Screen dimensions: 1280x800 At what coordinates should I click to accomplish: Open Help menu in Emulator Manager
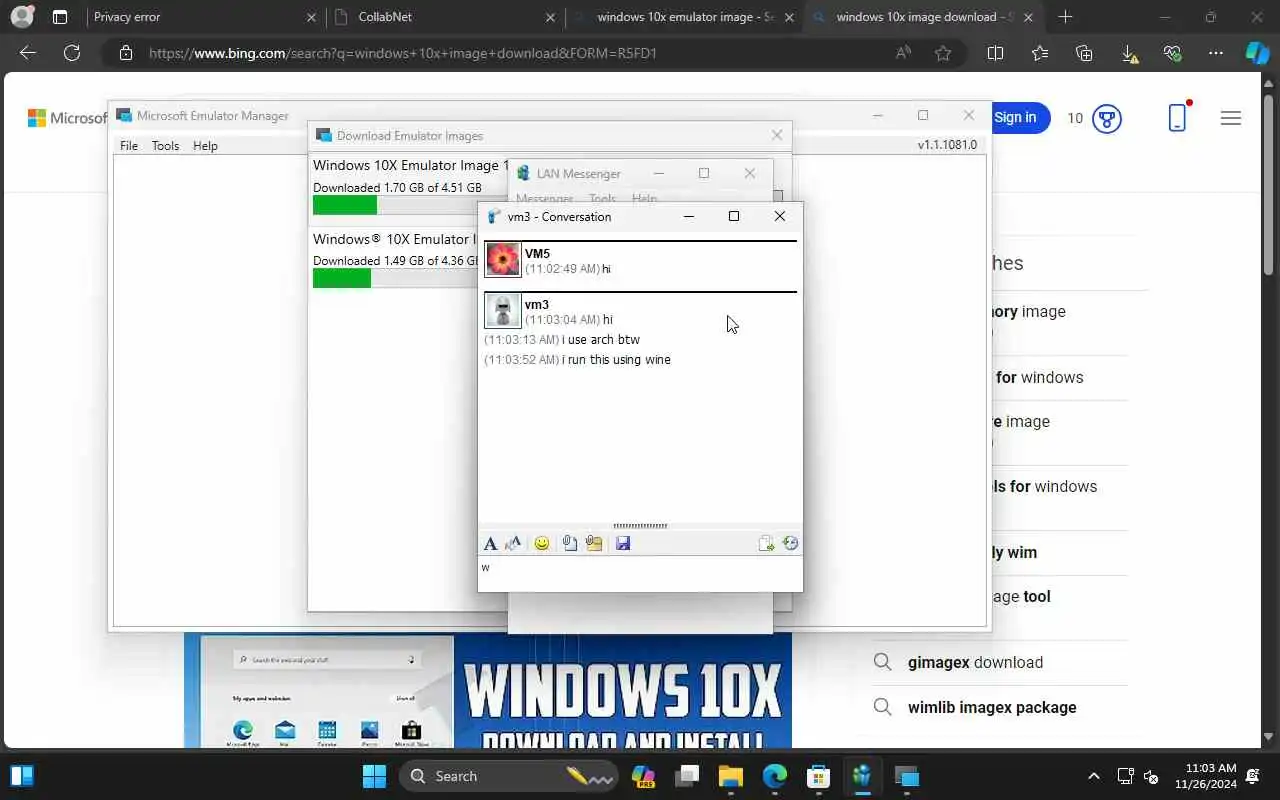tap(205, 146)
